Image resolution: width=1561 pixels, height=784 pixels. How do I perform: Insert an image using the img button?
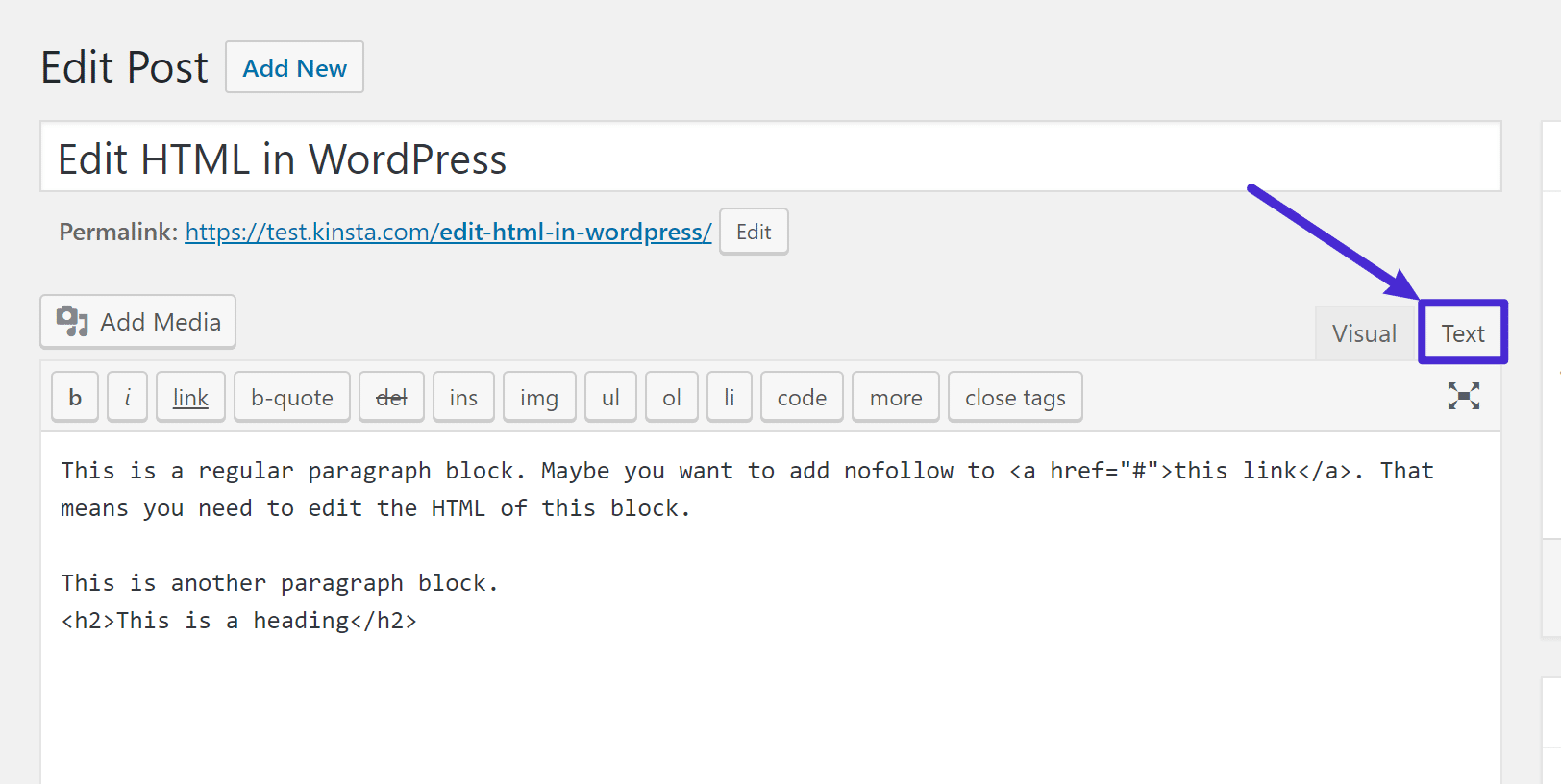[539, 396]
